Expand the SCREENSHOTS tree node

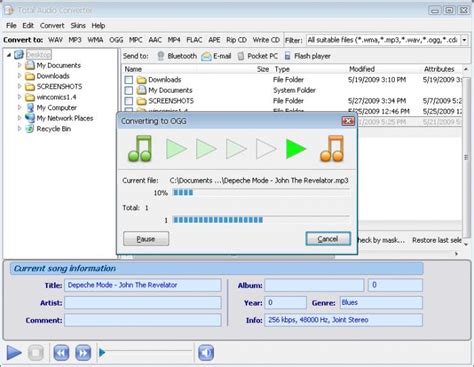19,86
